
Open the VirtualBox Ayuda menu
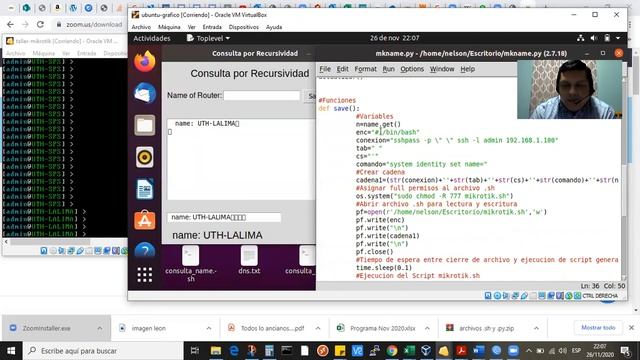(274, 27)
